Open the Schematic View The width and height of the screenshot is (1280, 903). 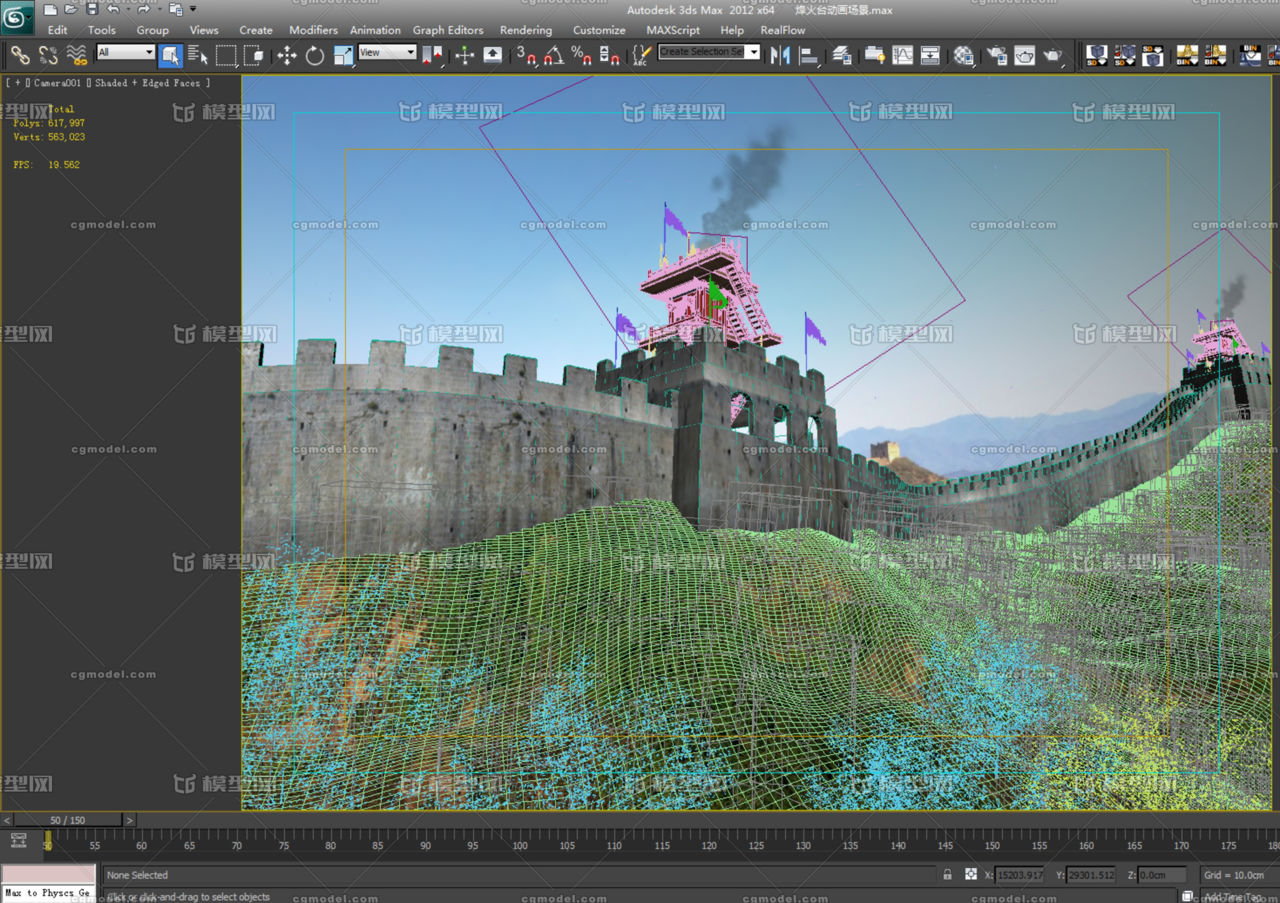pyautogui.click(x=931, y=55)
